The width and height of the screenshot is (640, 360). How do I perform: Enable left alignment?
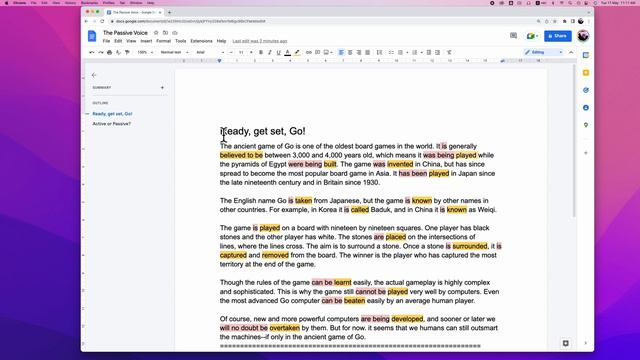coord(341,53)
